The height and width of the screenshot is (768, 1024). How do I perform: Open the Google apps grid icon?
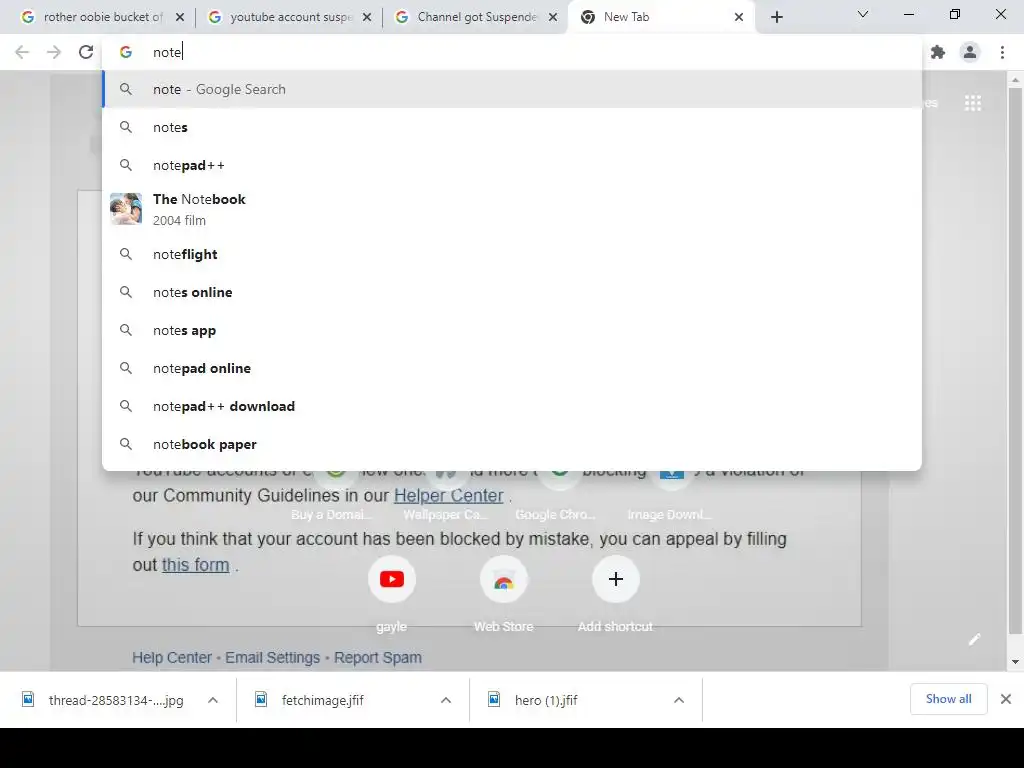click(972, 103)
